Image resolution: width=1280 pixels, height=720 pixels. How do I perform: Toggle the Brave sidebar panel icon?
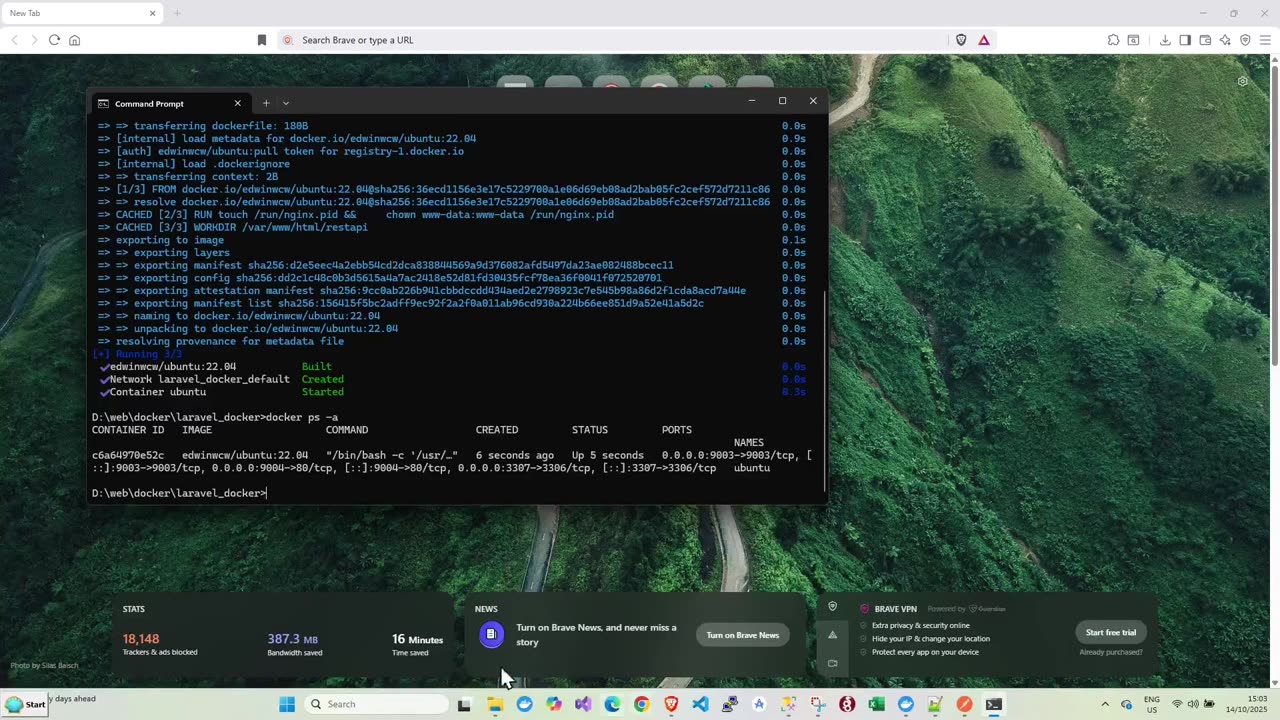(1185, 40)
